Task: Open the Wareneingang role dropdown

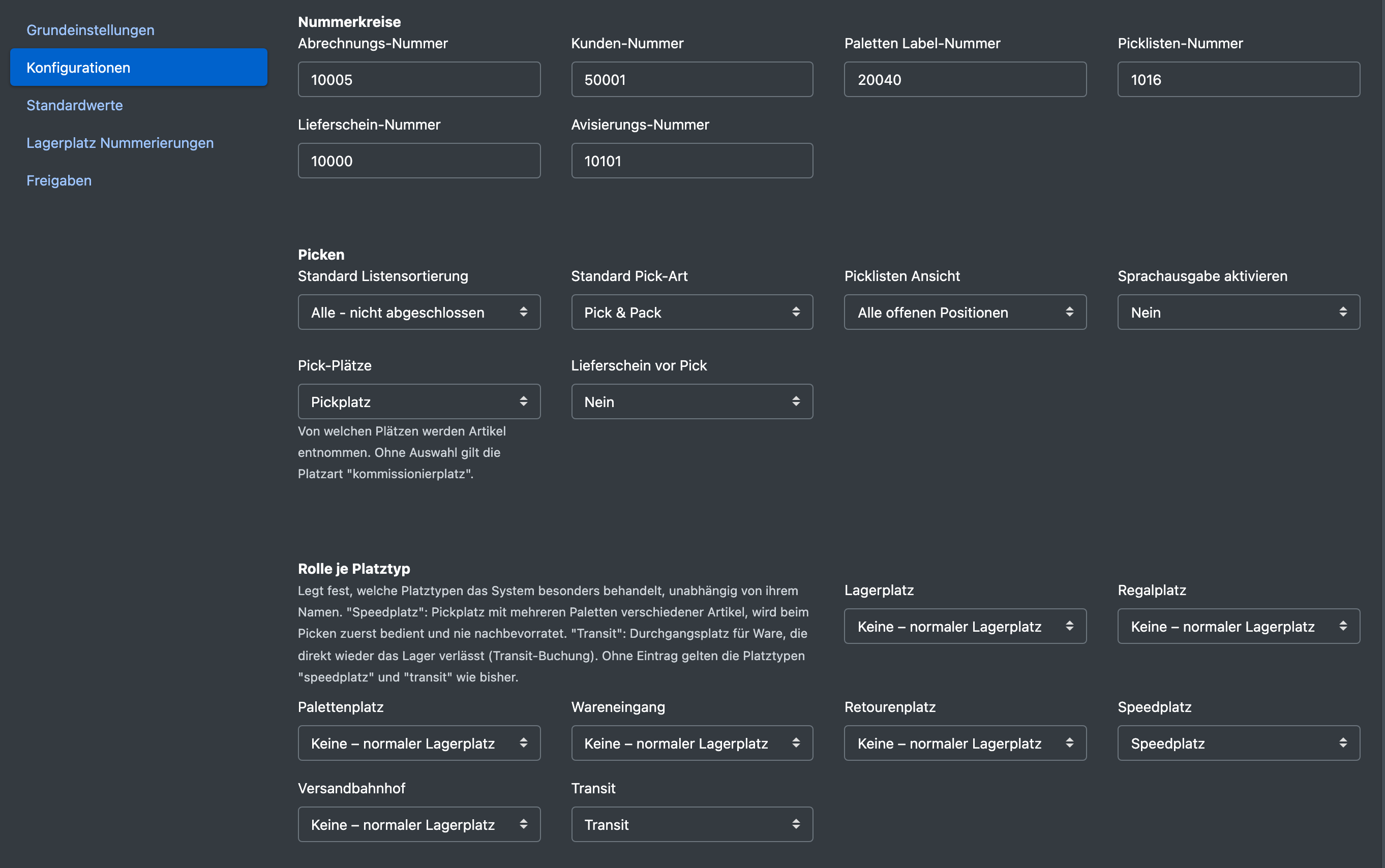Action: (692, 743)
